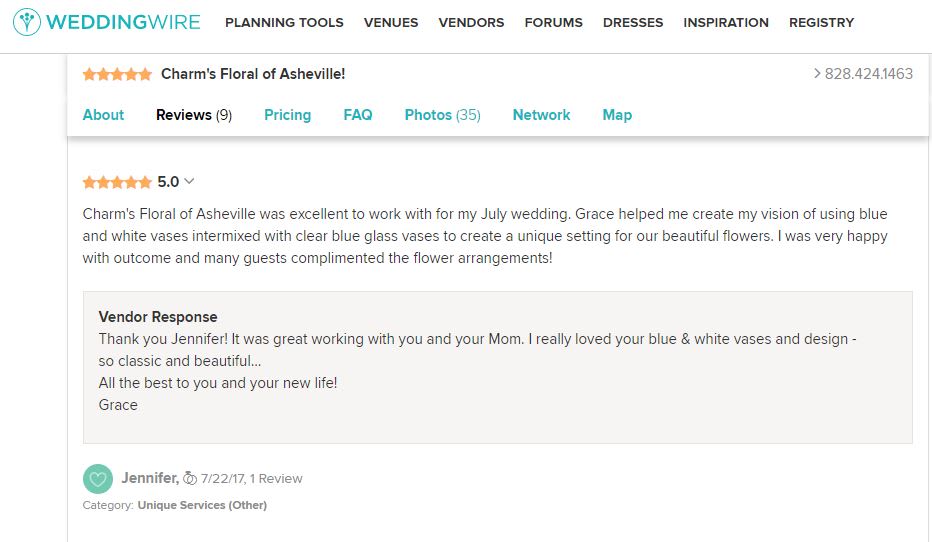The image size is (932, 542).
Task: Switch to the About tab
Action: click(x=103, y=115)
